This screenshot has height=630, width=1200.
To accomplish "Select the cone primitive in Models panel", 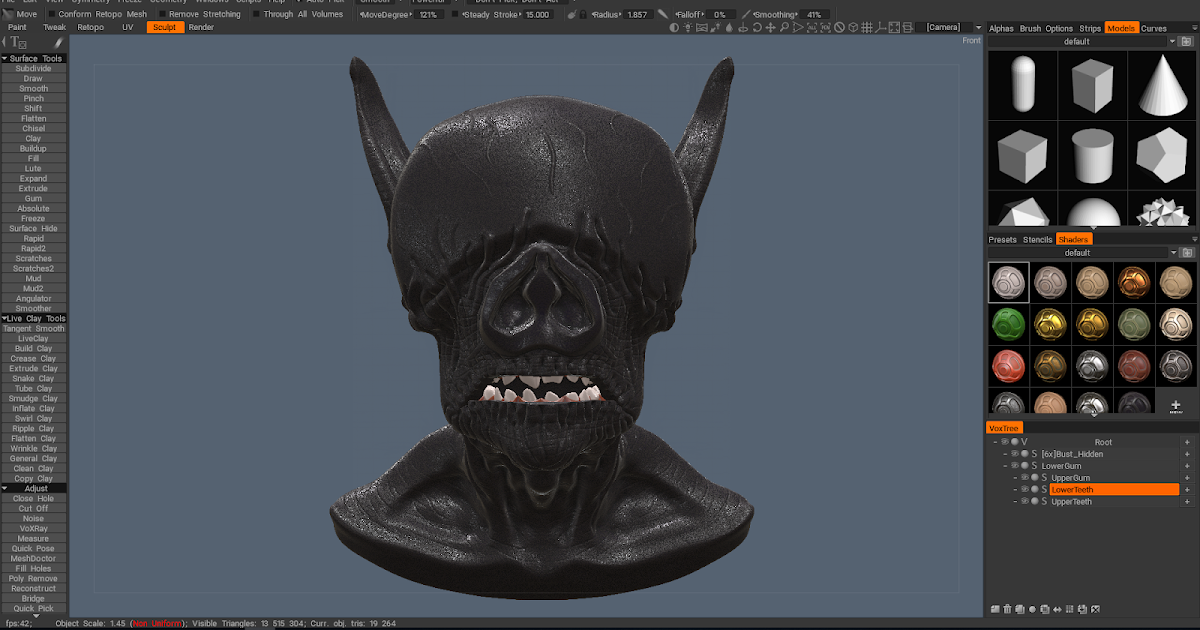I will click(1160, 86).
